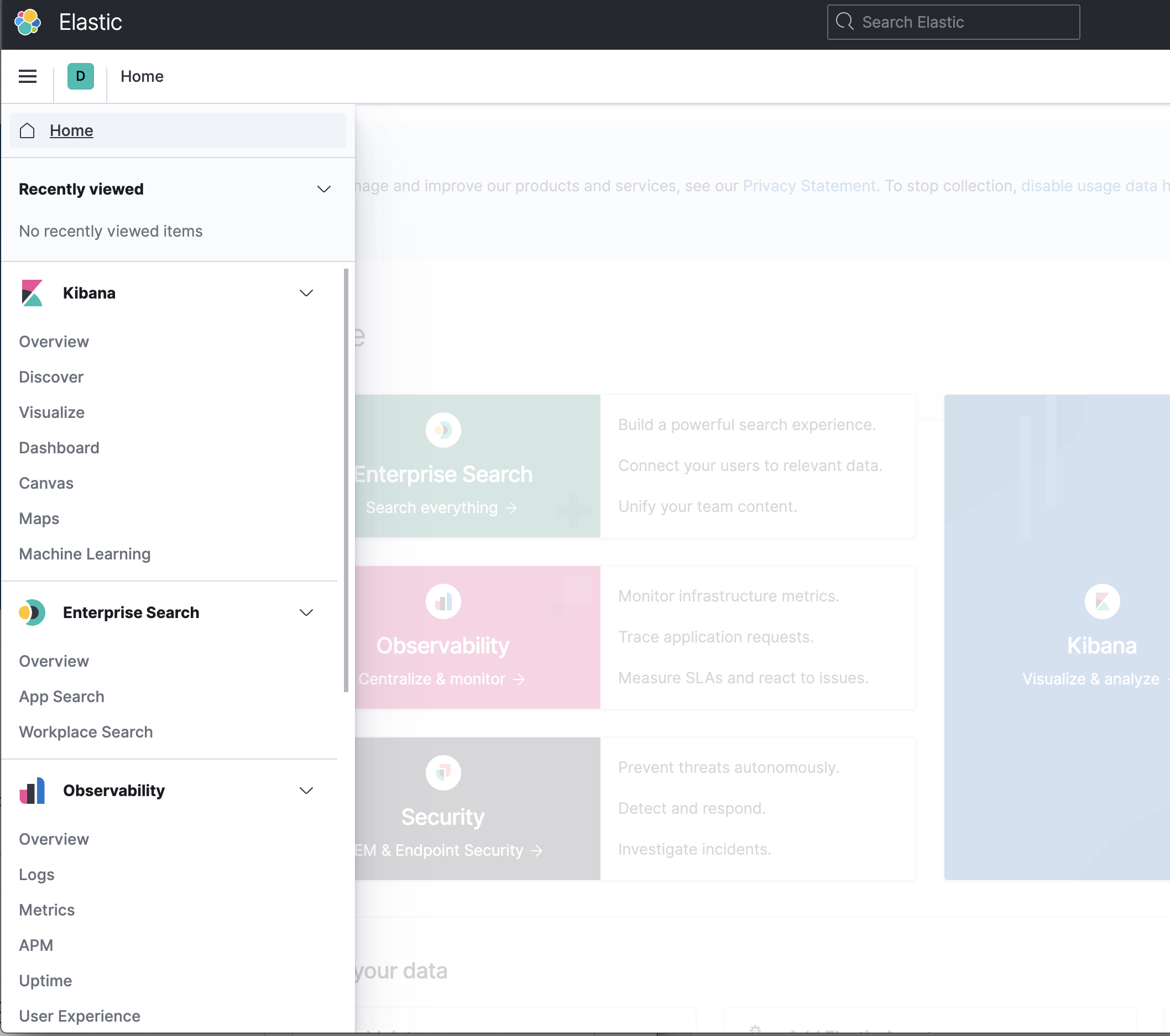Open App Search in sidebar
This screenshot has height=1036, width=1170.
(x=61, y=697)
